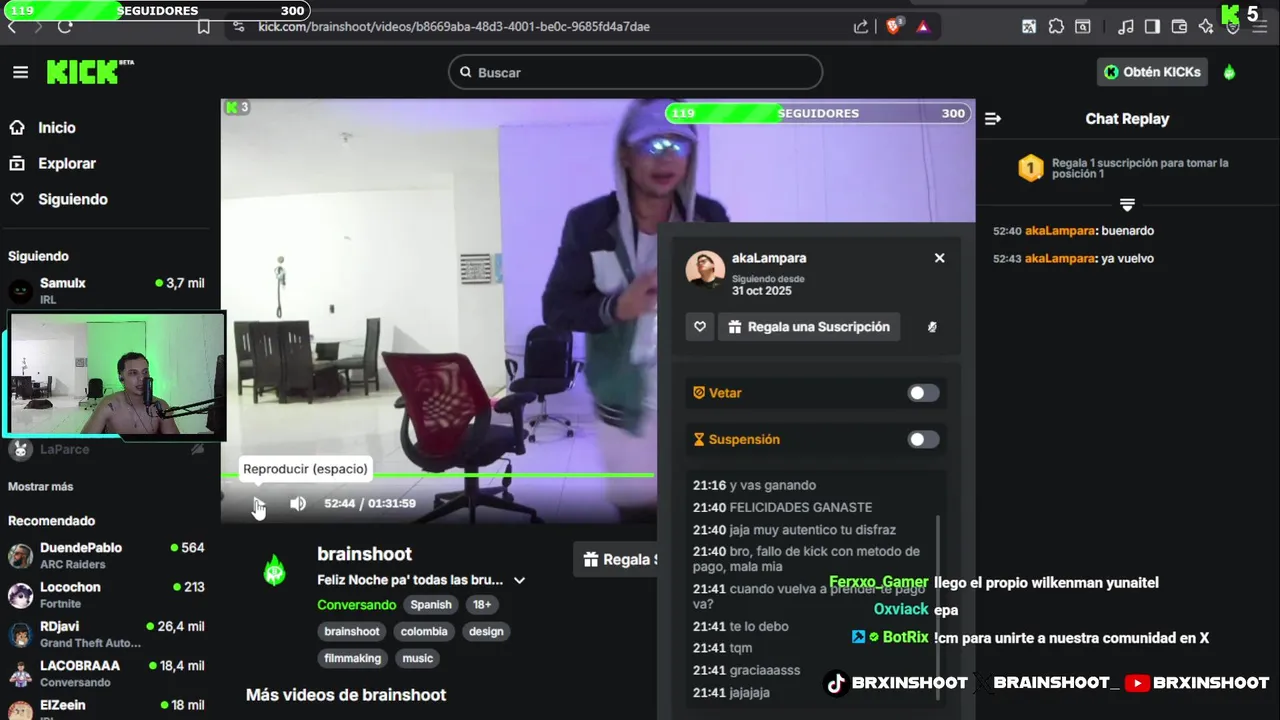This screenshot has height=720, width=1280.
Task: Click the browser translate icon
Action: 1029,27
